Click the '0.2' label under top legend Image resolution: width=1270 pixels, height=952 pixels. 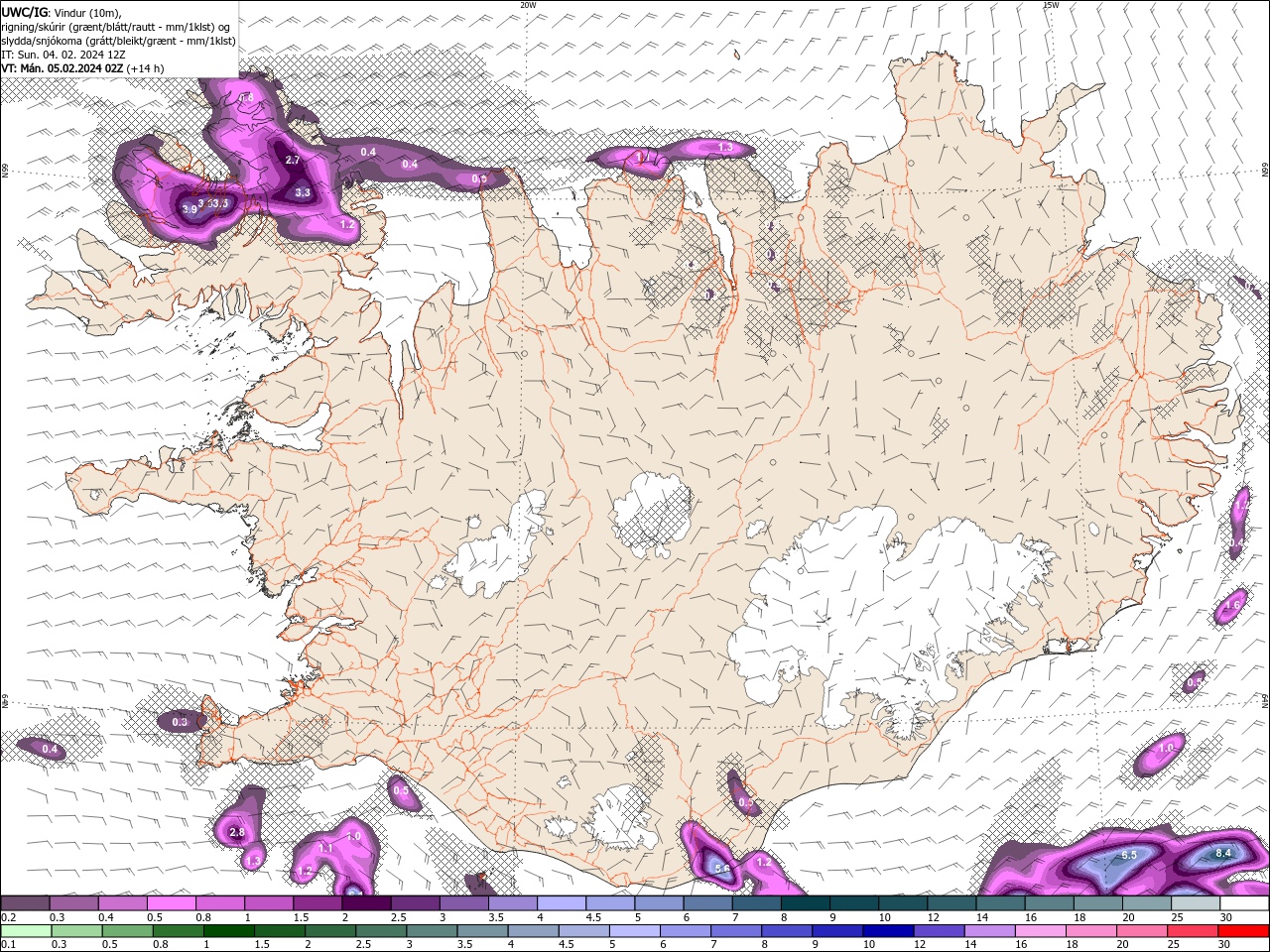coord(8,917)
